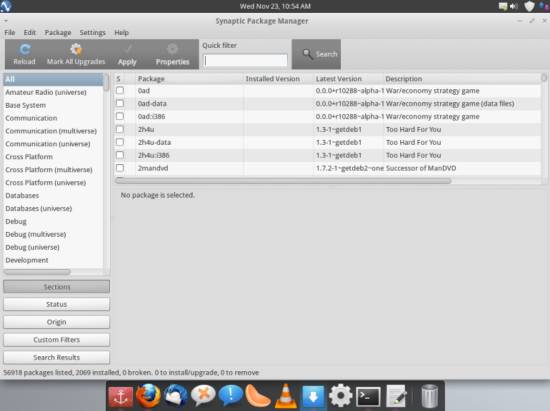This screenshot has width=550, height=411.
Task: Toggle status checkbox for 2mandvd
Action: click(120, 168)
